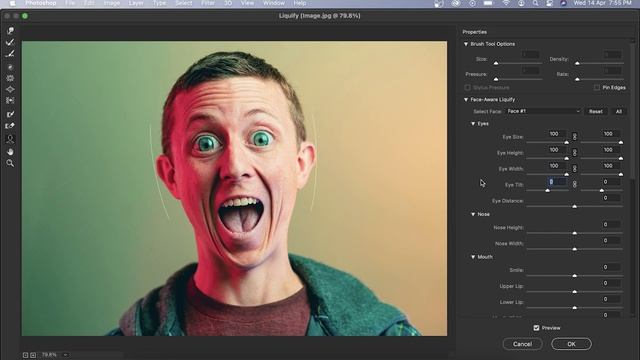Click the Nose Height slider handle
Screen dimensions: 640x360
574,233
